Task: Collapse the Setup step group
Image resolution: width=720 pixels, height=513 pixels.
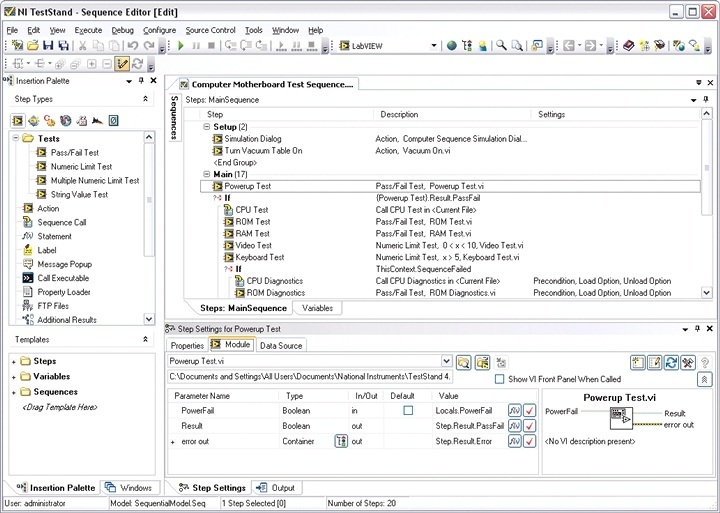Action: tap(206, 127)
